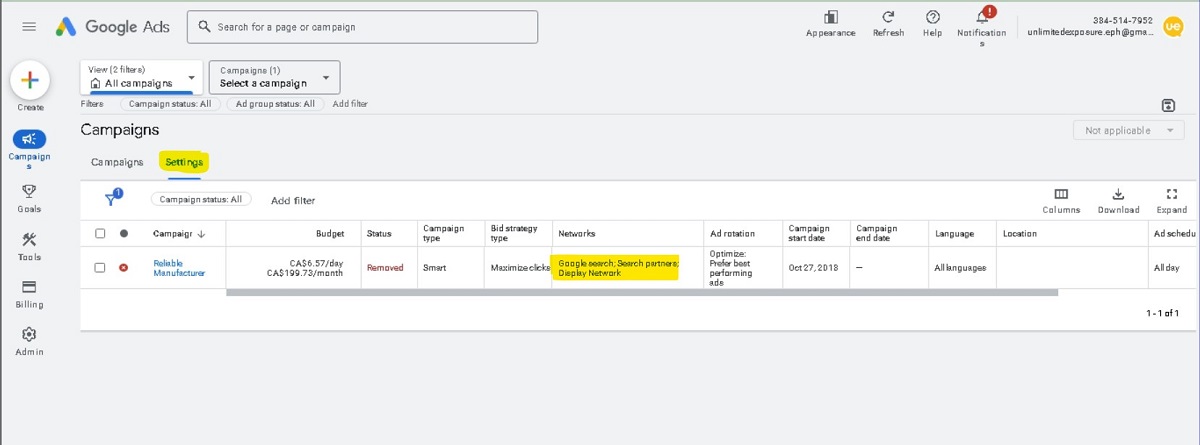The width and height of the screenshot is (1200, 445).
Task: Click the Create plus button
Action: coord(30,80)
